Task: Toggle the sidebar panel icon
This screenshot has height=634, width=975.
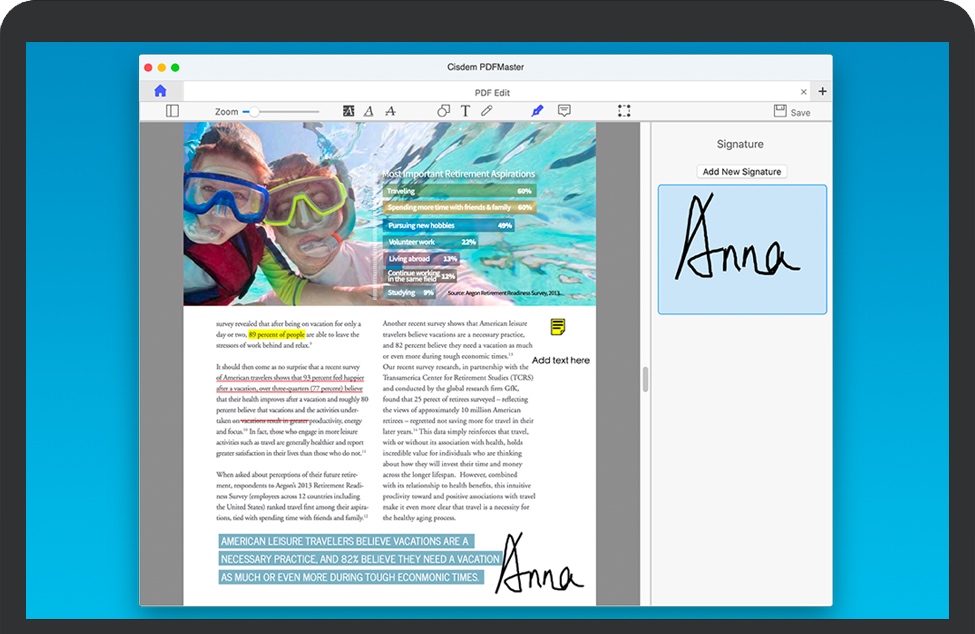Action: [x=172, y=111]
